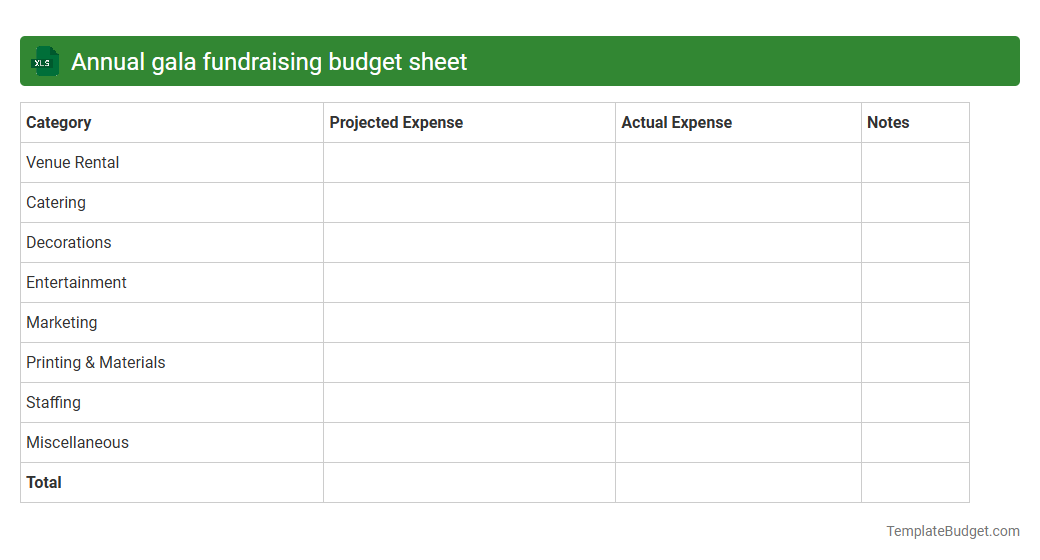Click Projected Expense cell for Venue Rental
Image resolution: width=1040 pixels, height=560 pixels.
(x=470, y=163)
